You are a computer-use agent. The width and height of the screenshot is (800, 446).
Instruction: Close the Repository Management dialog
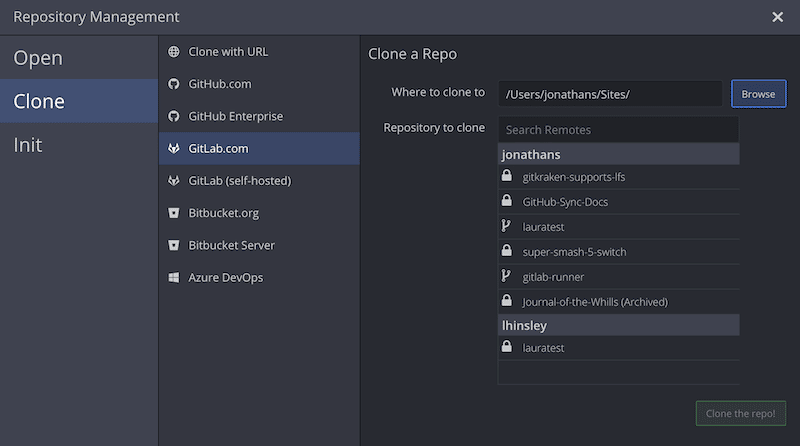pyautogui.click(x=778, y=17)
